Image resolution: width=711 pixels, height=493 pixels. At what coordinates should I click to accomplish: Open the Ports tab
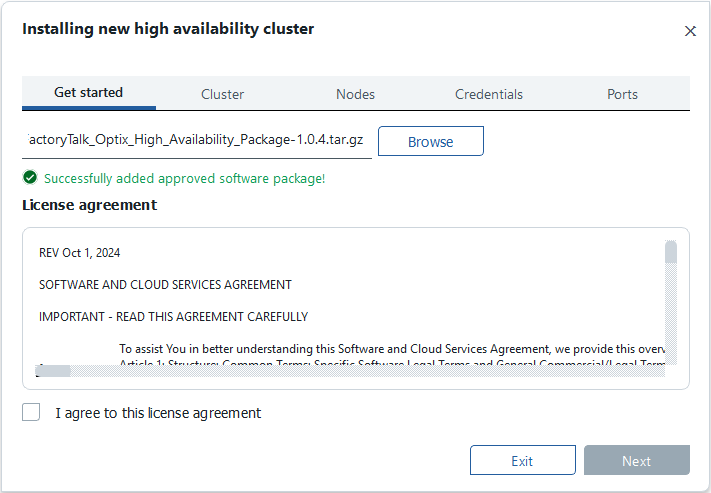(623, 94)
